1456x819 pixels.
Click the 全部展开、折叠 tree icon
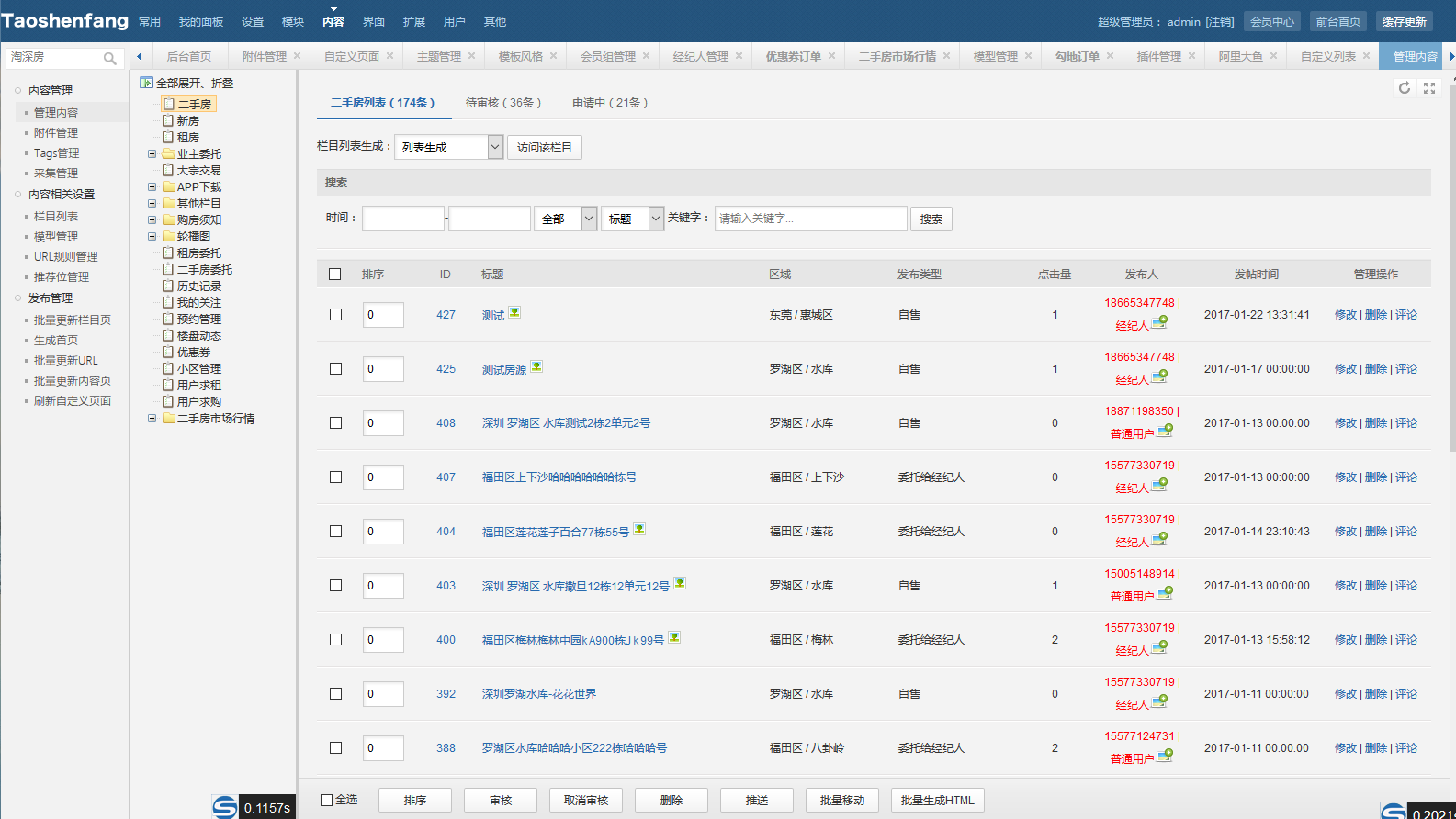click(x=146, y=83)
